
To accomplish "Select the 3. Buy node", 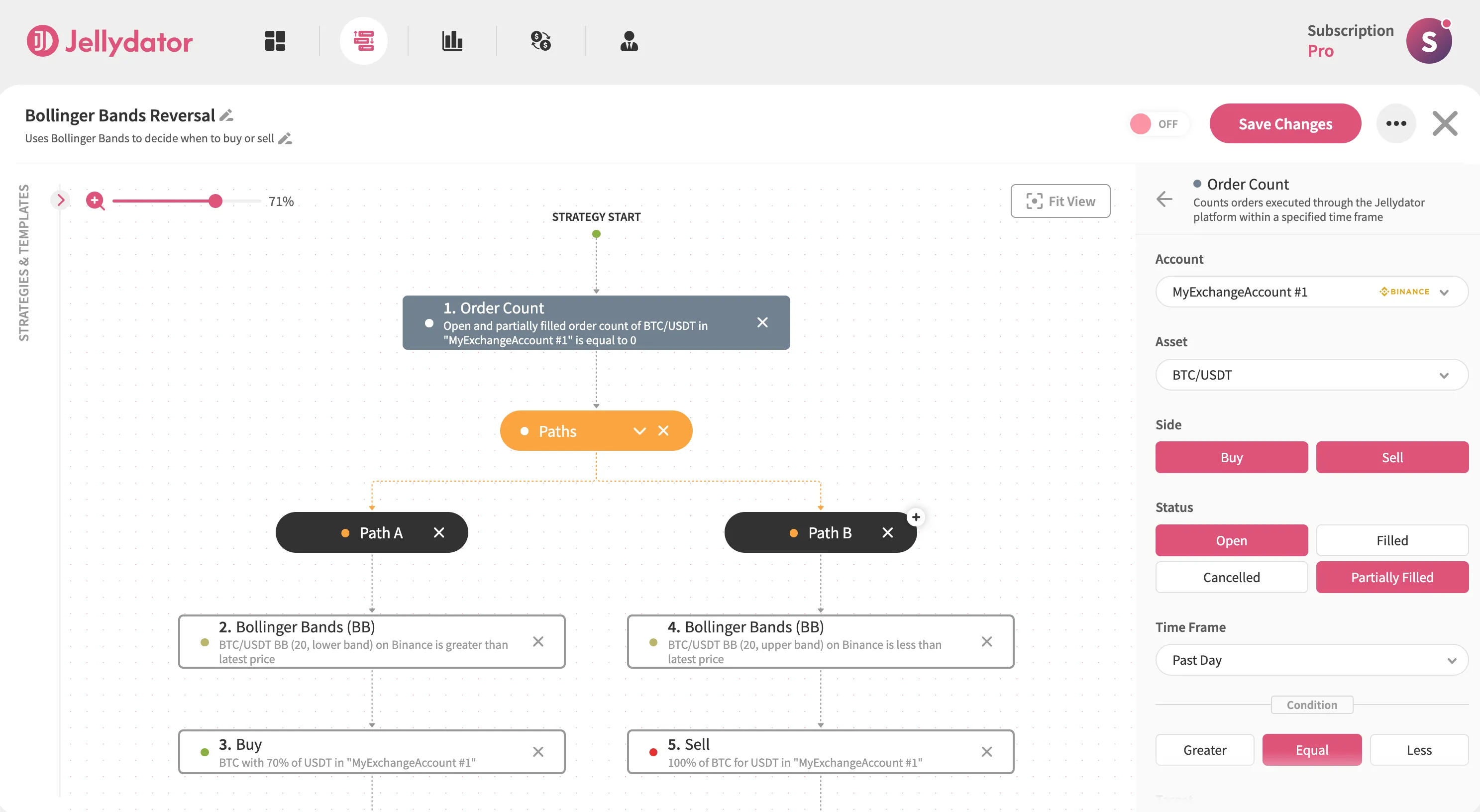I will pyautogui.click(x=372, y=752).
